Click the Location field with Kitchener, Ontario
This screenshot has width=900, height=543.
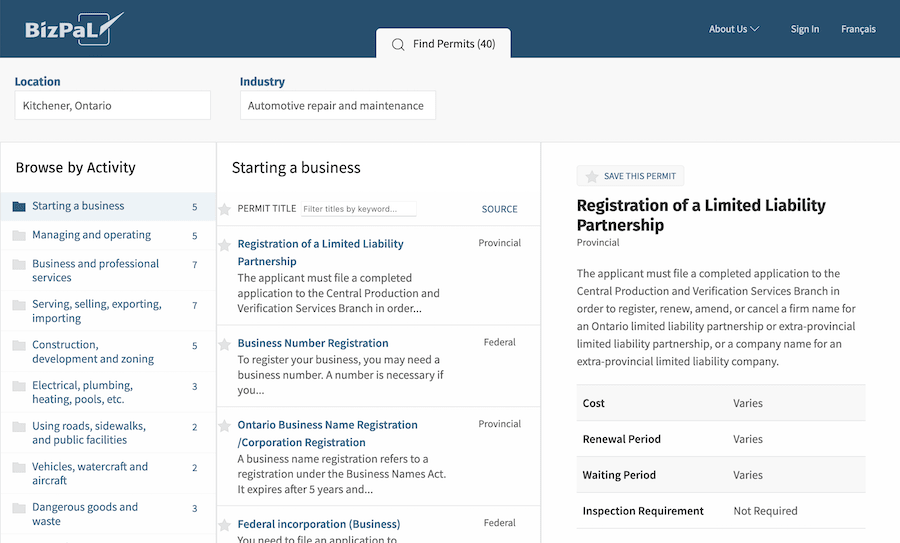click(x=112, y=105)
